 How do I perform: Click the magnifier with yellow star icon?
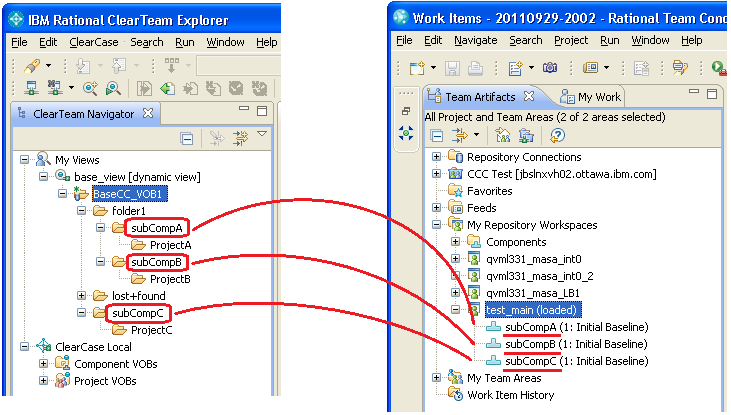pyautogui.click(x=90, y=88)
